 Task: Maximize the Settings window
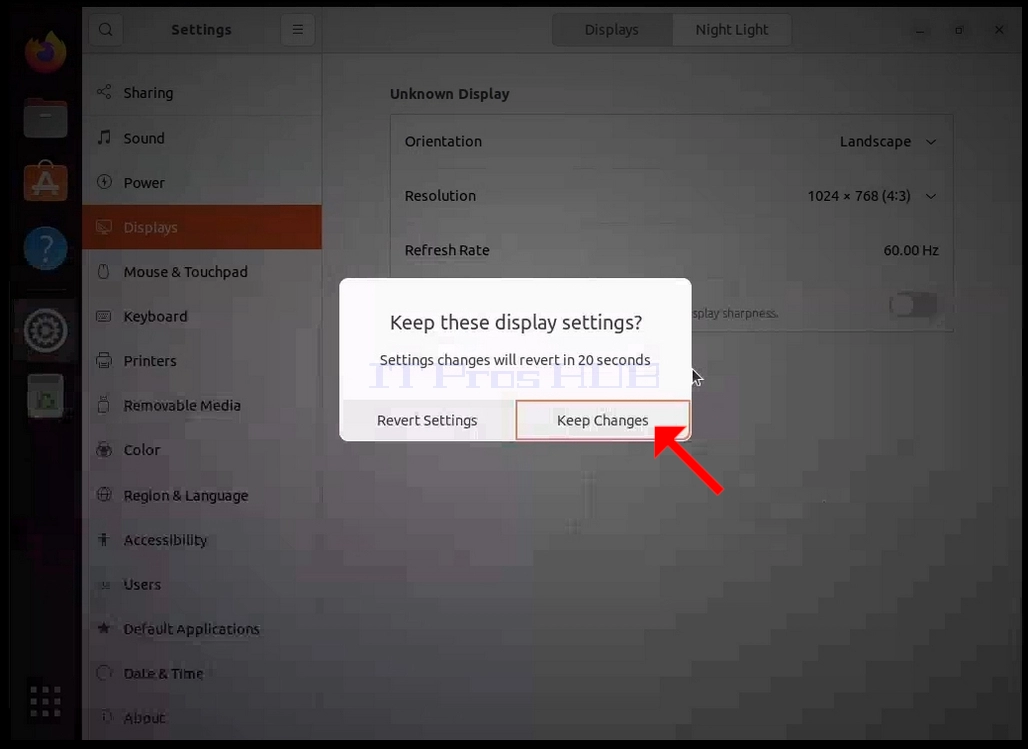coord(959,30)
